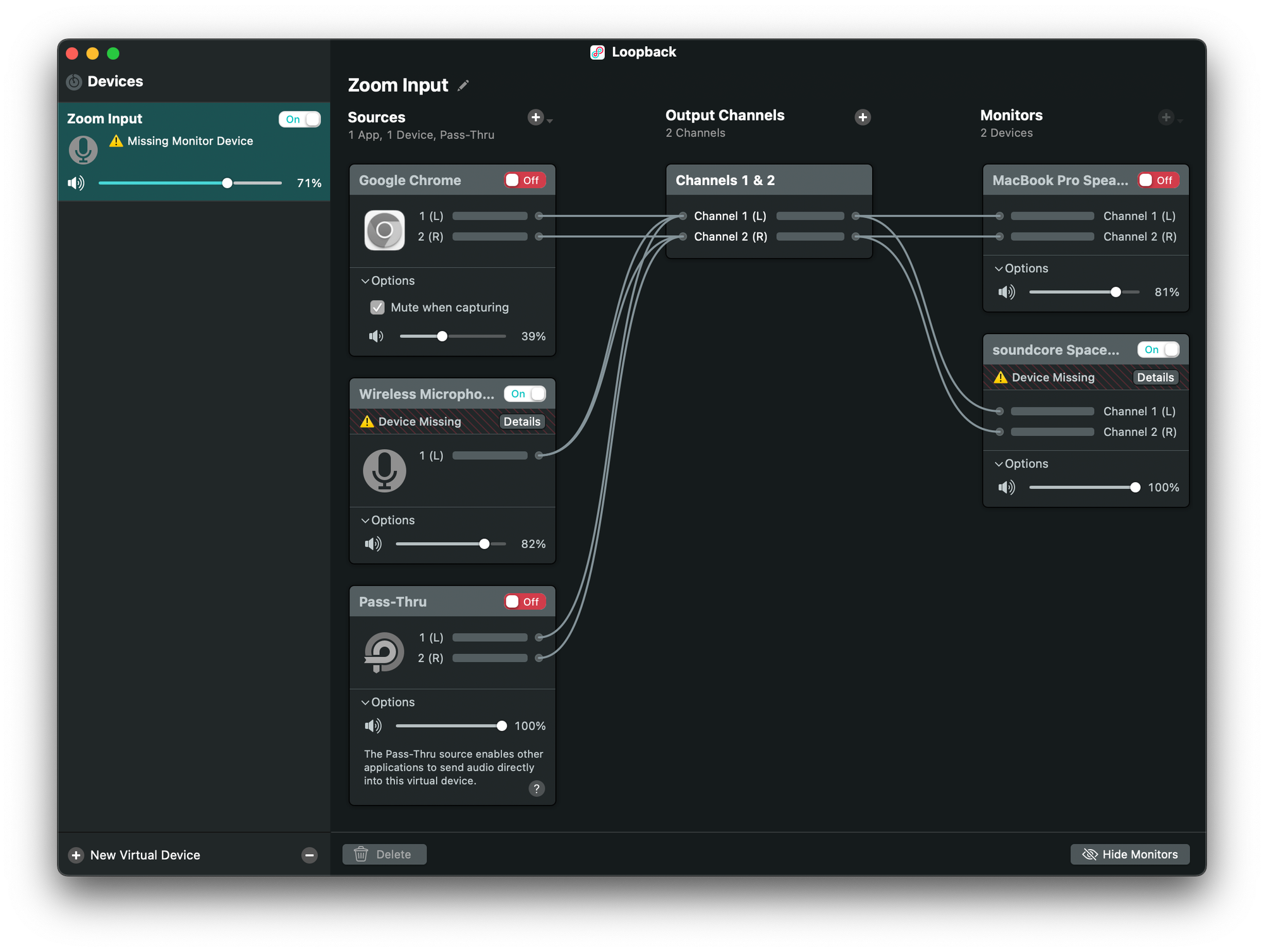The width and height of the screenshot is (1264, 952).
Task: Select the Pass-Thru source header
Action: (453, 601)
